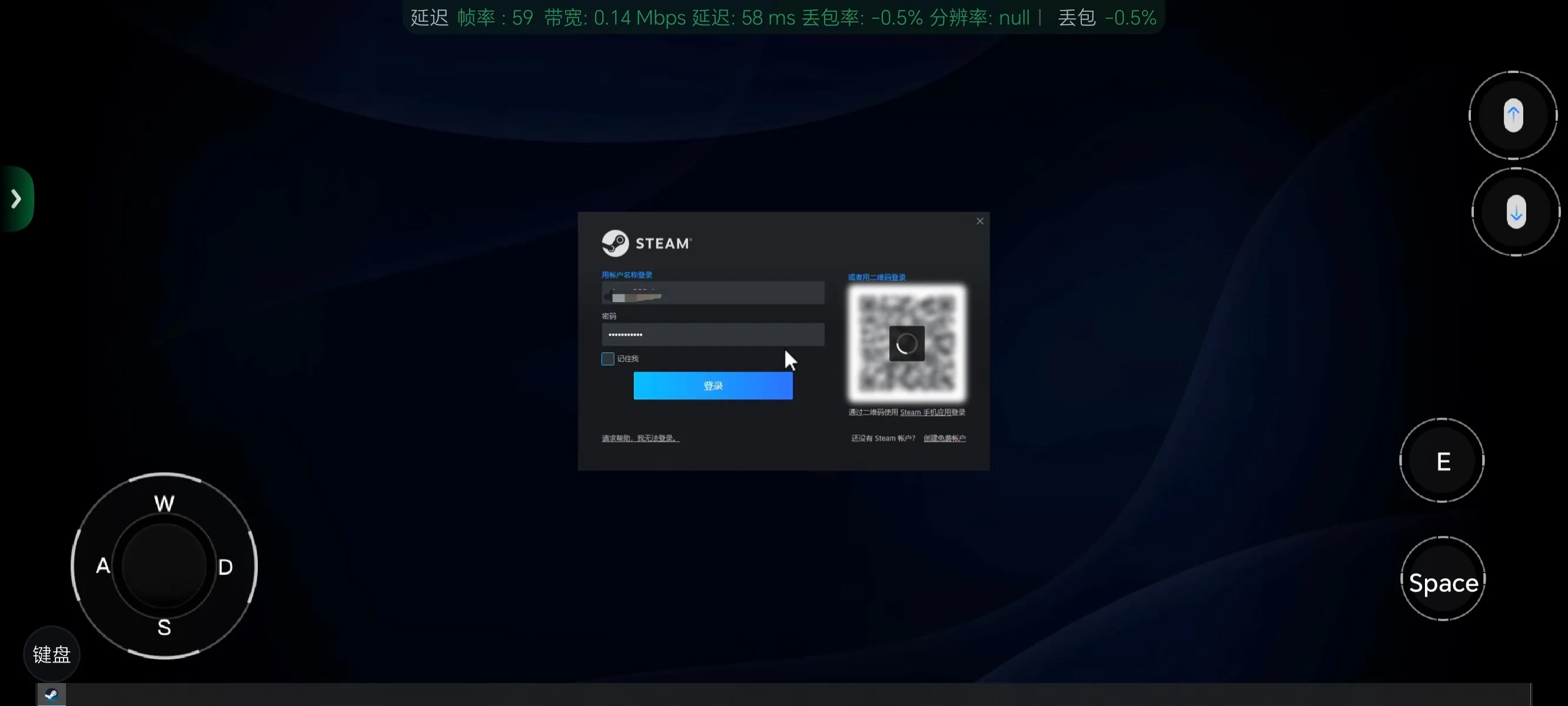Click the mouse scroll-up overlay button
Image resolution: width=1568 pixels, height=706 pixels.
click(1513, 115)
